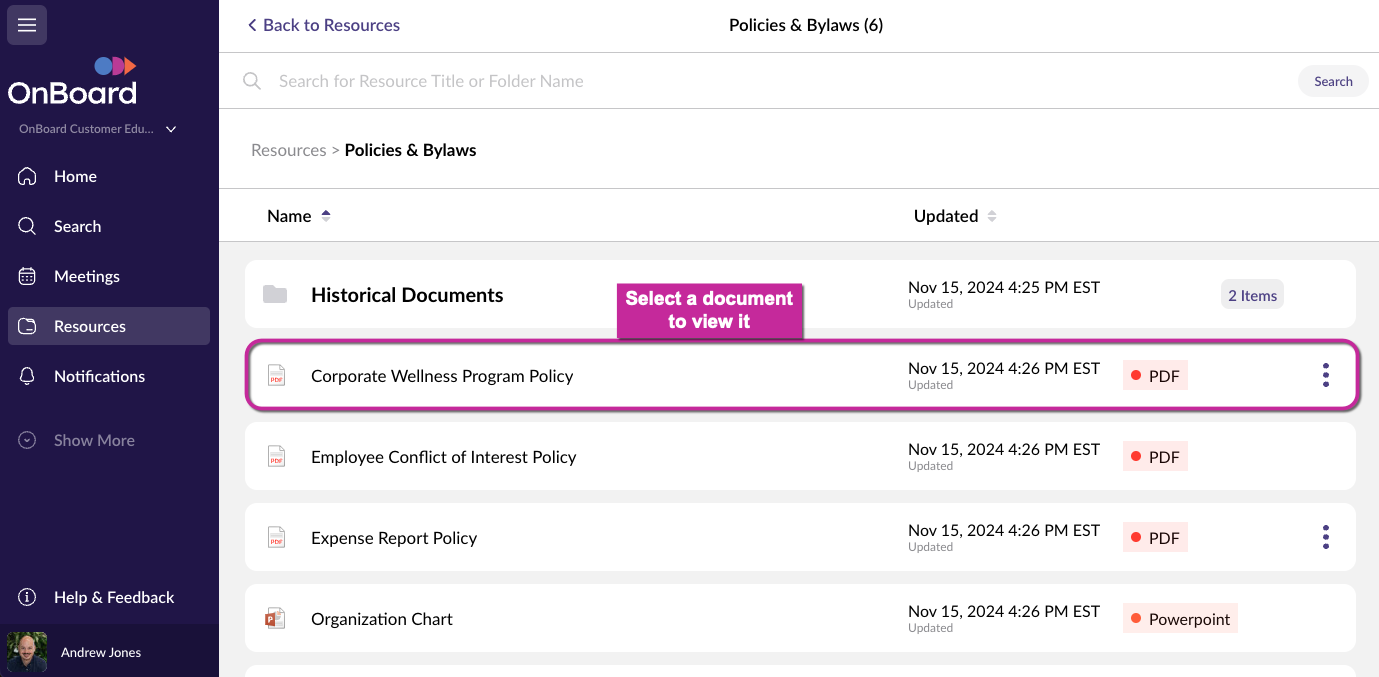Click the OnBoard logo

pyautogui.click(x=72, y=83)
